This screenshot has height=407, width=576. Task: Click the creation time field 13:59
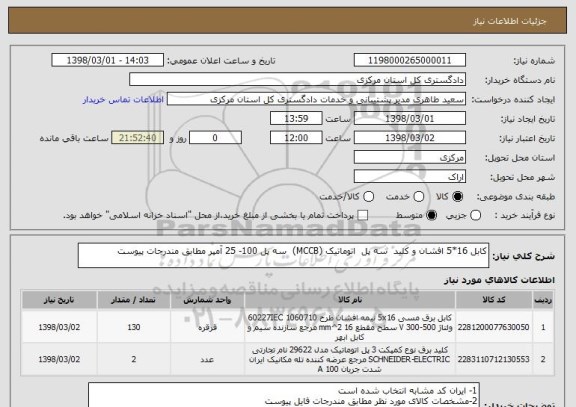pos(296,119)
